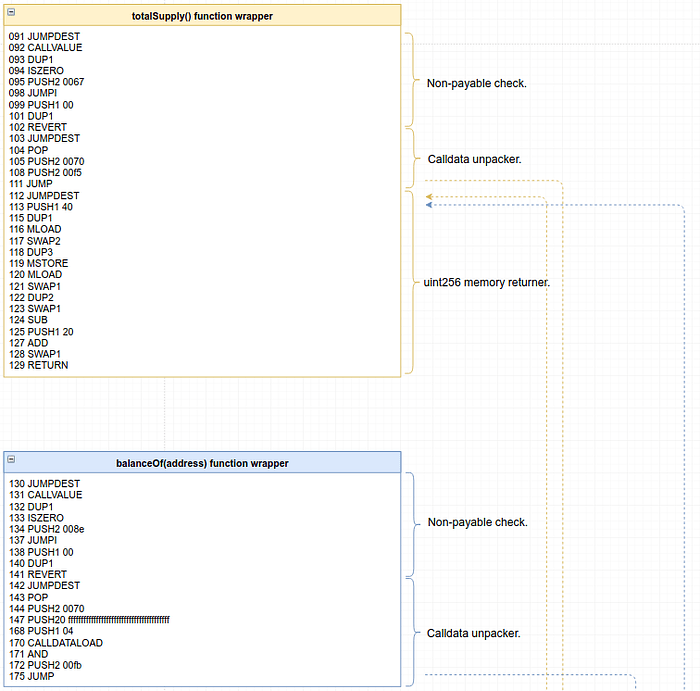The height and width of the screenshot is (691, 700).
Task: Click the line '131 CALLVALUE'
Action: 46,495
